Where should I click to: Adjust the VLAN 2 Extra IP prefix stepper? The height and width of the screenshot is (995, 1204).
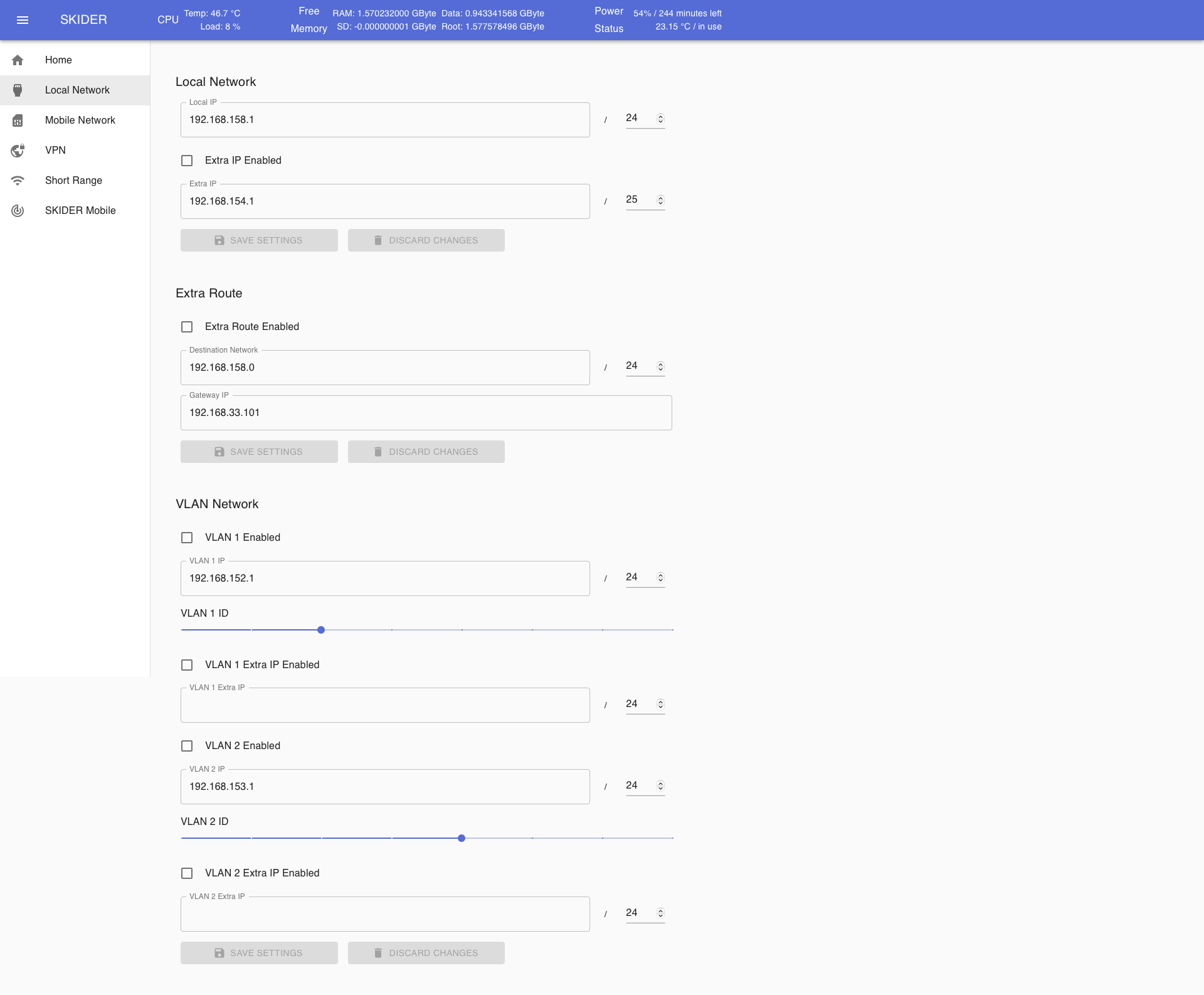660,913
